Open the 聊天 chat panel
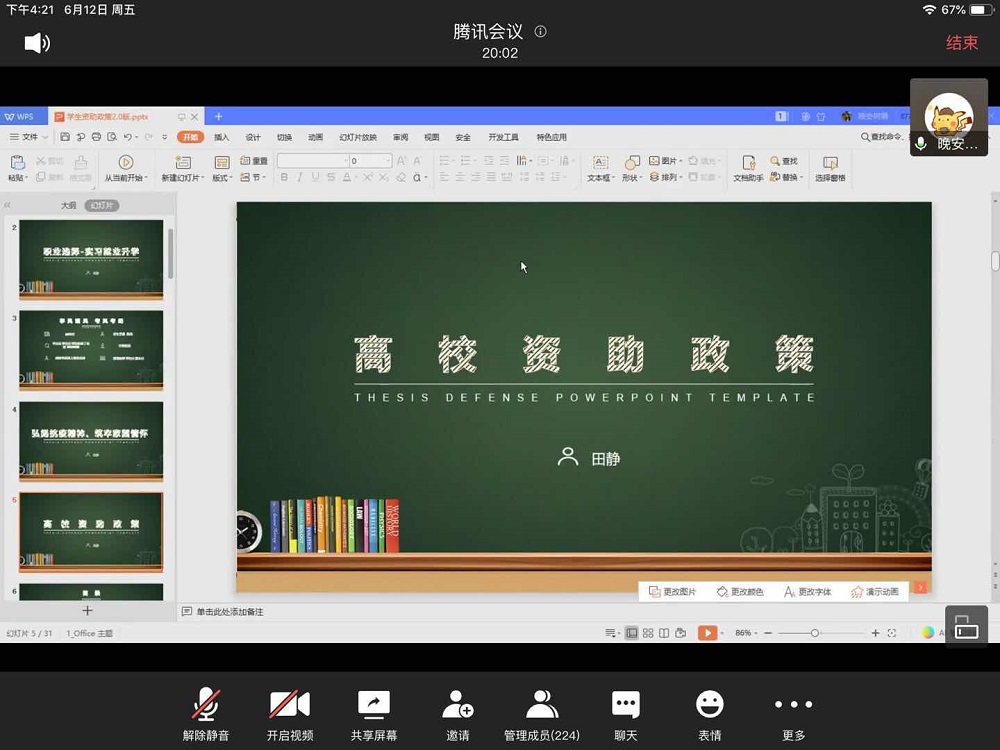The image size is (1000, 750). pos(626,705)
